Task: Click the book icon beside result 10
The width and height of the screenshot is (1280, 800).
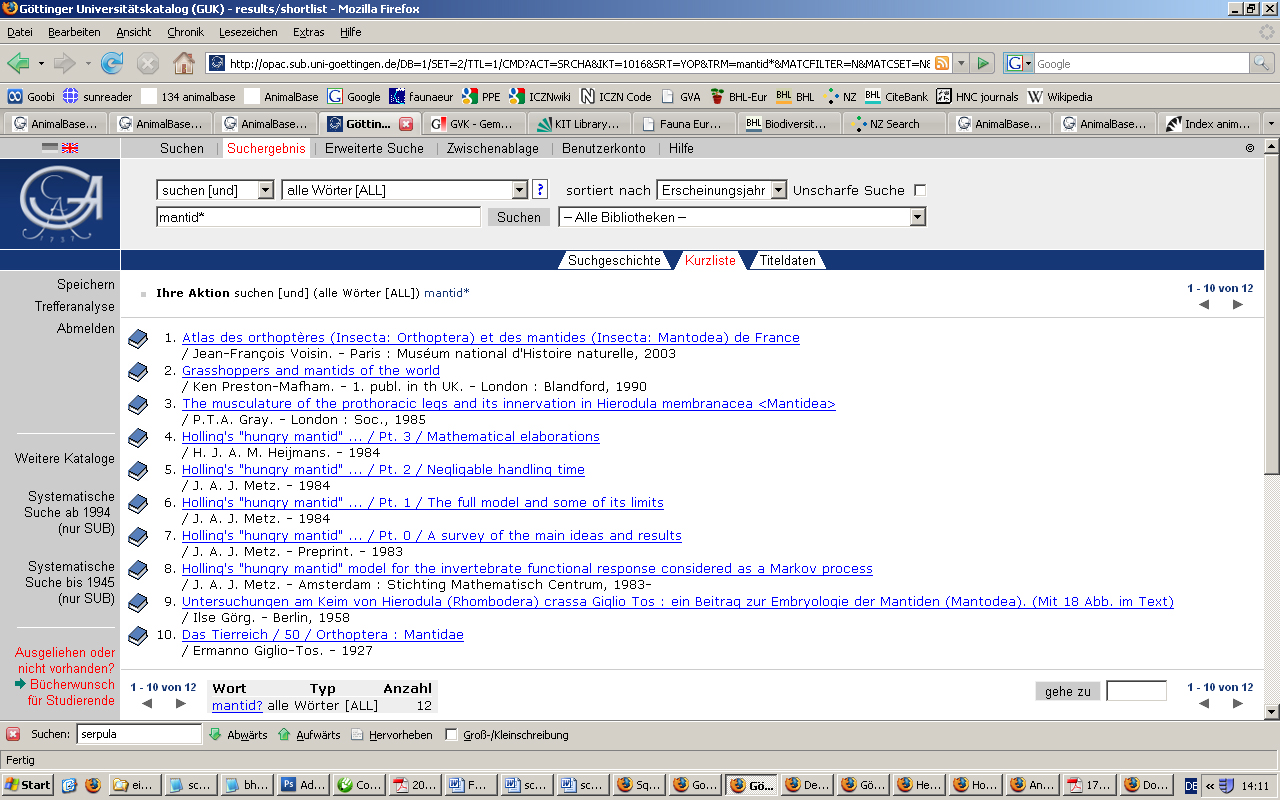Action: coord(138,636)
